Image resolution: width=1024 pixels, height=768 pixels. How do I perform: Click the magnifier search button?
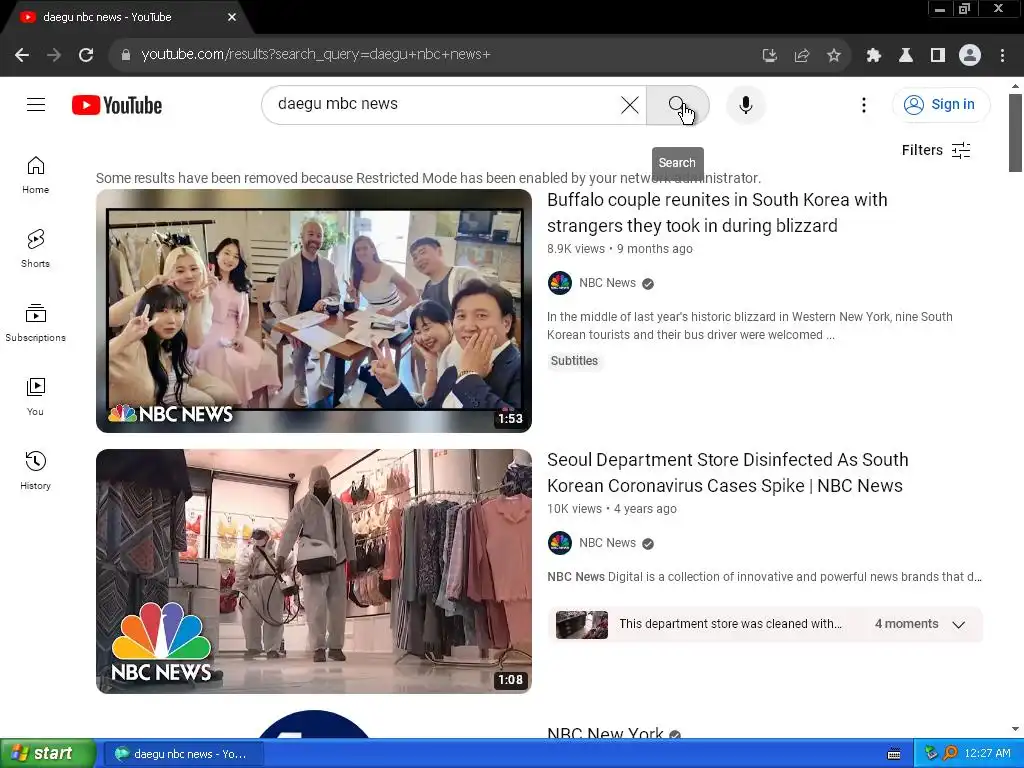[x=677, y=104]
